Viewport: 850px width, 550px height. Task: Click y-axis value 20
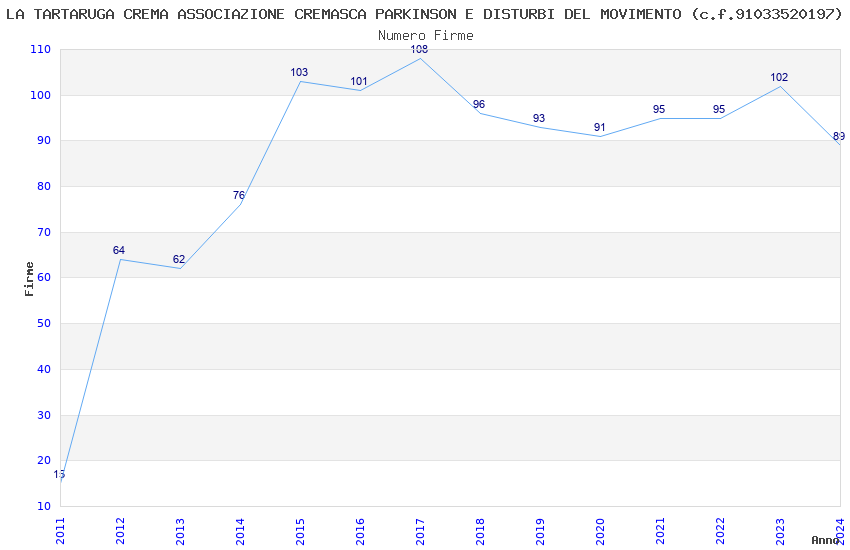[x=44, y=461]
